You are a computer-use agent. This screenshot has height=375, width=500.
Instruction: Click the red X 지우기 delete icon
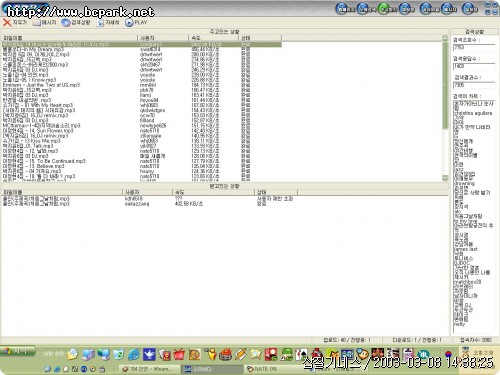[x=7, y=22]
